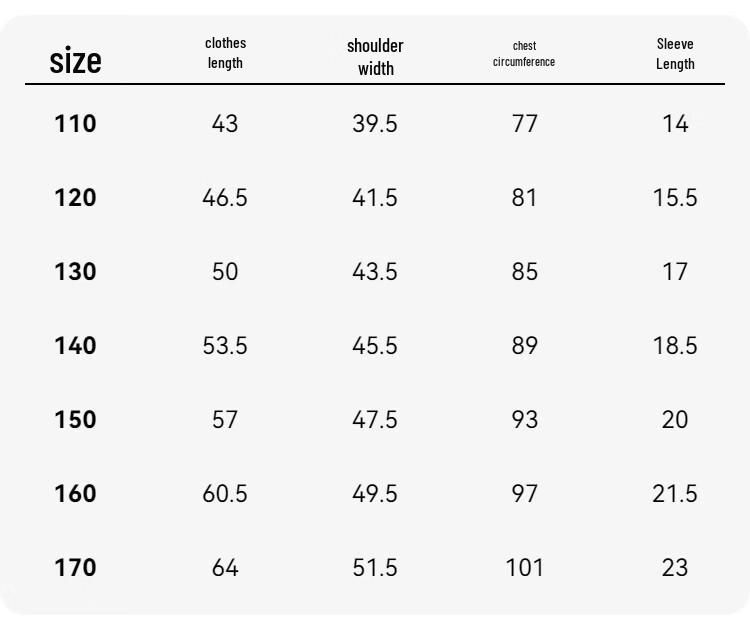Select size 150 row label
This screenshot has height=629, width=750.
click(x=76, y=419)
